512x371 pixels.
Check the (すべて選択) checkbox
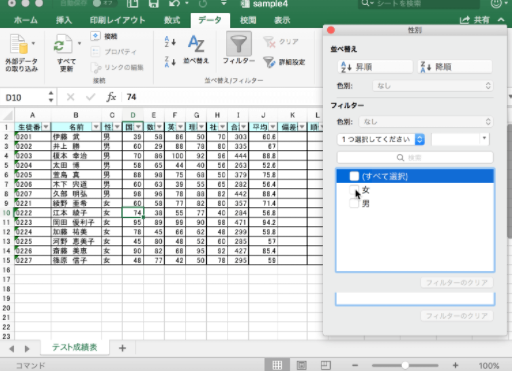354,176
